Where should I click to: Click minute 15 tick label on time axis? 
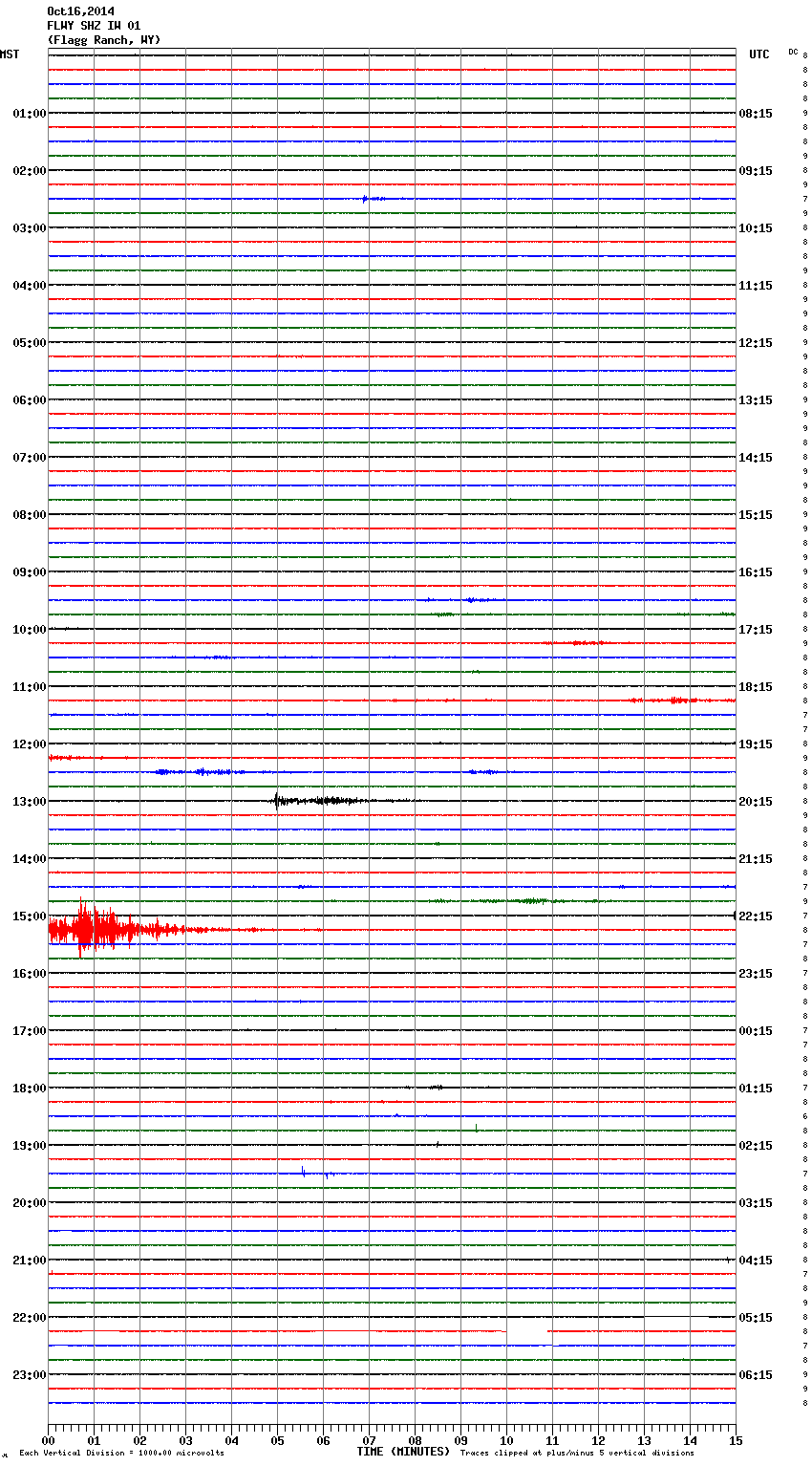736,1440
